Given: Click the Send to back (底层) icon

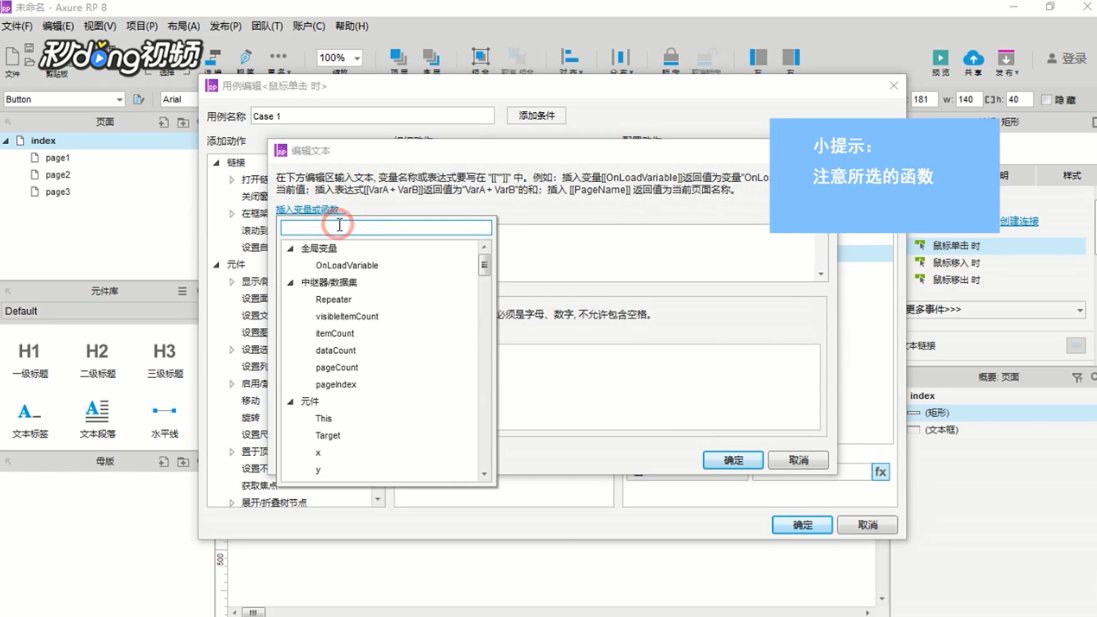Looking at the screenshot, I should (x=432, y=57).
